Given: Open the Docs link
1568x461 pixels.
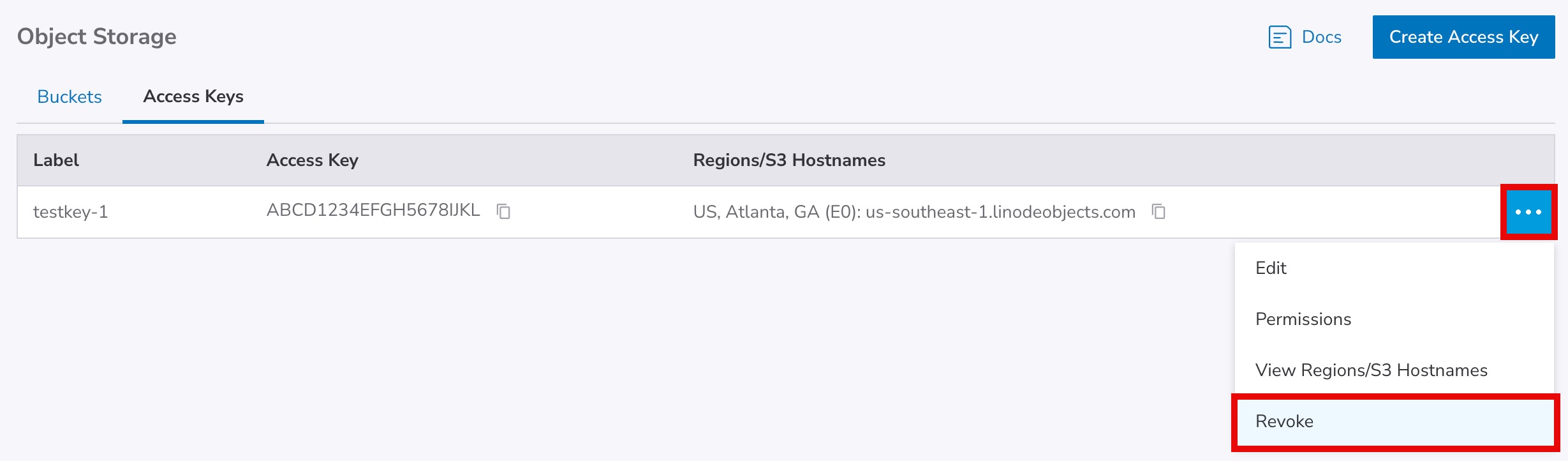Looking at the screenshot, I should click(x=1321, y=37).
